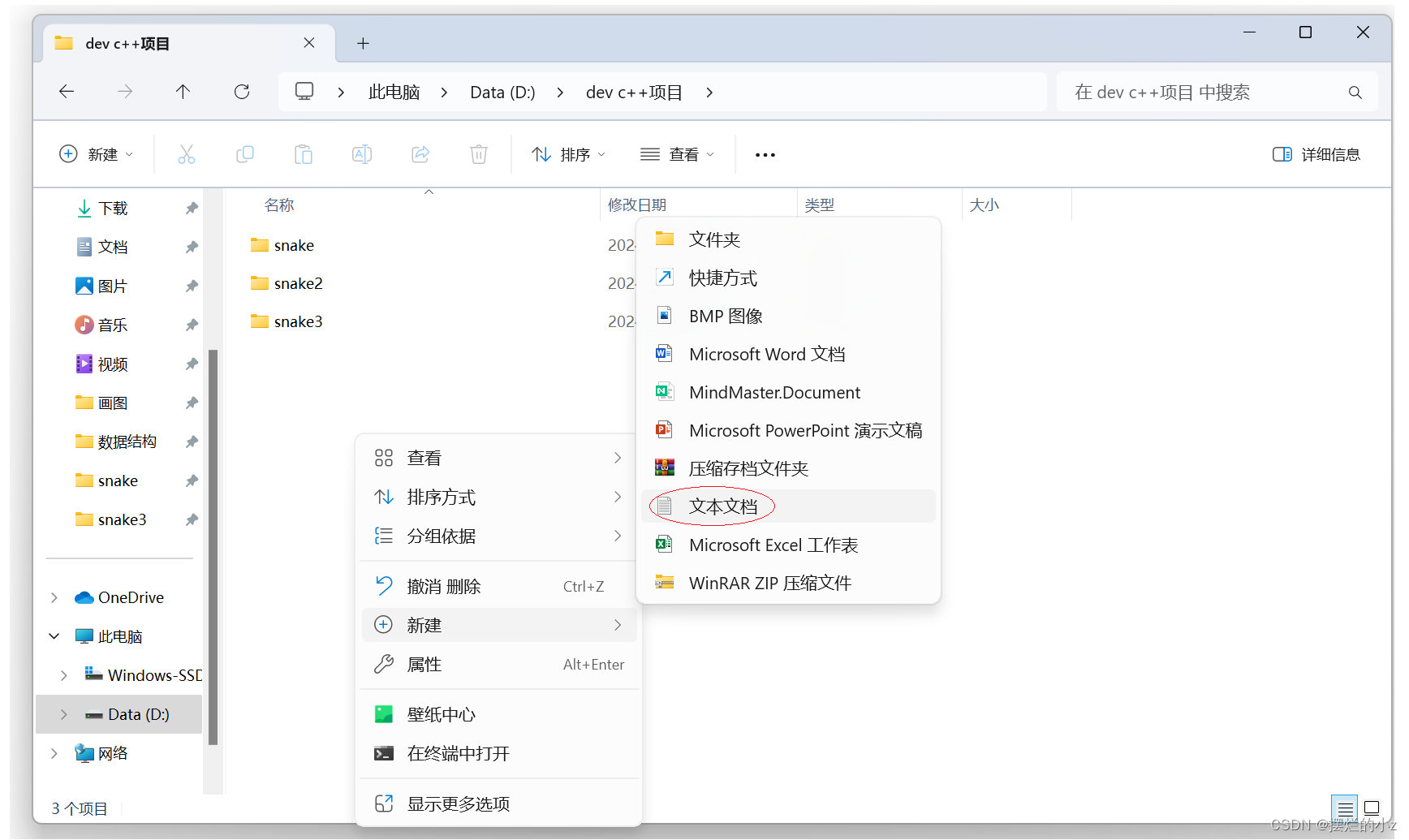Image resolution: width=1409 pixels, height=840 pixels.
Task: Switch to large thumbnails view icon
Action: pos(1372,808)
